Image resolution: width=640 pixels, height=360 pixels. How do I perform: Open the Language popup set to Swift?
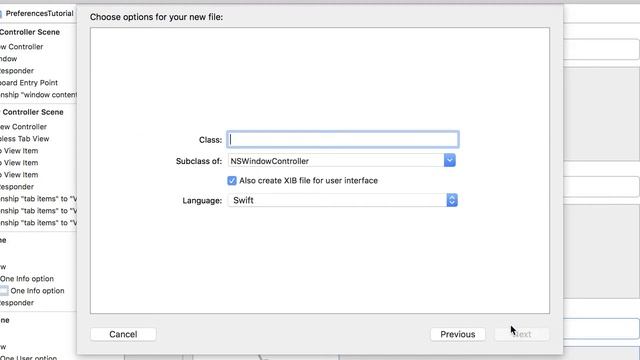(342, 200)
